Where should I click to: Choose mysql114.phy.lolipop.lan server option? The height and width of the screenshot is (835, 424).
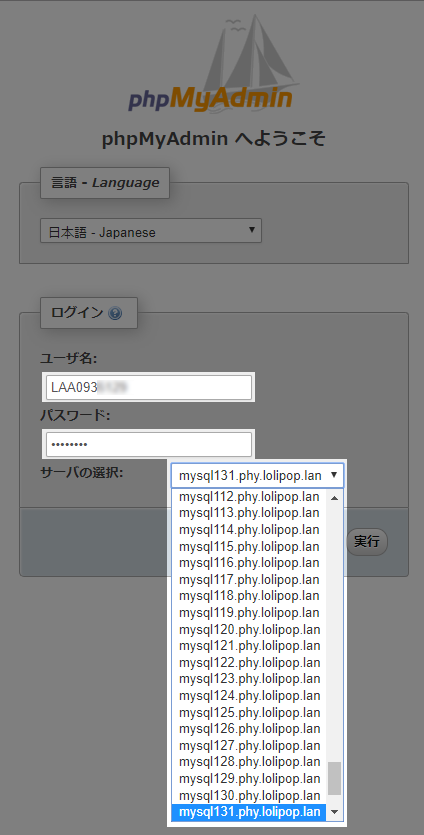pos(249,530)
